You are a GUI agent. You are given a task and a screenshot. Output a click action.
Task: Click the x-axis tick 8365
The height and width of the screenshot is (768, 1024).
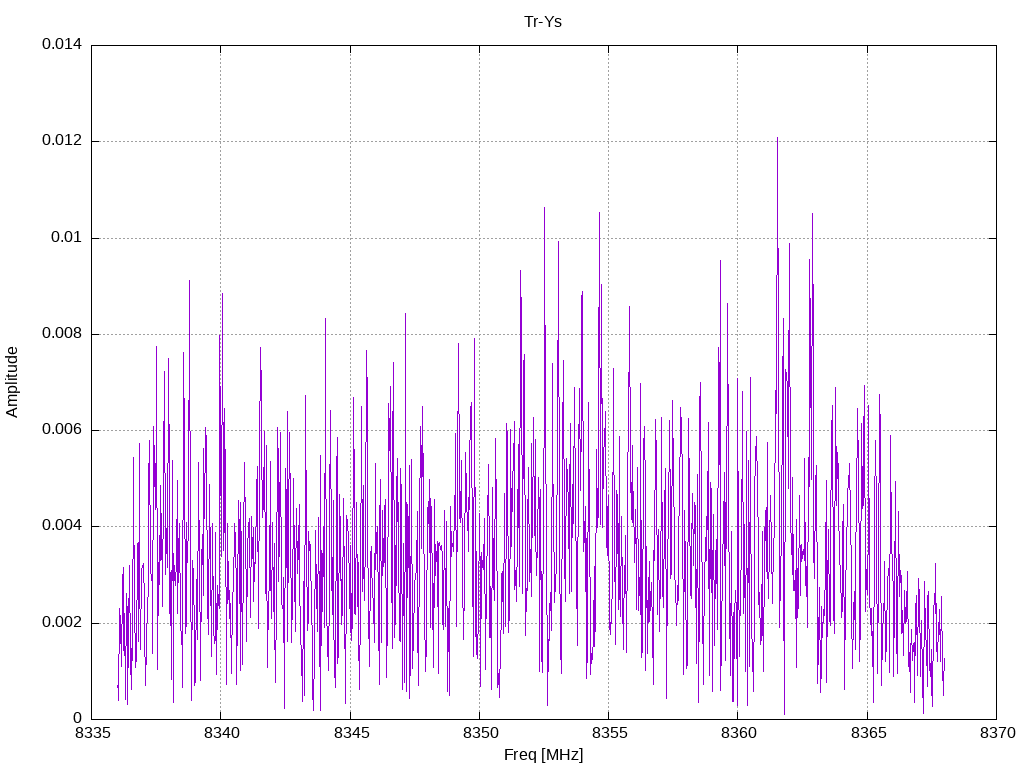click(x=869, y=733)
